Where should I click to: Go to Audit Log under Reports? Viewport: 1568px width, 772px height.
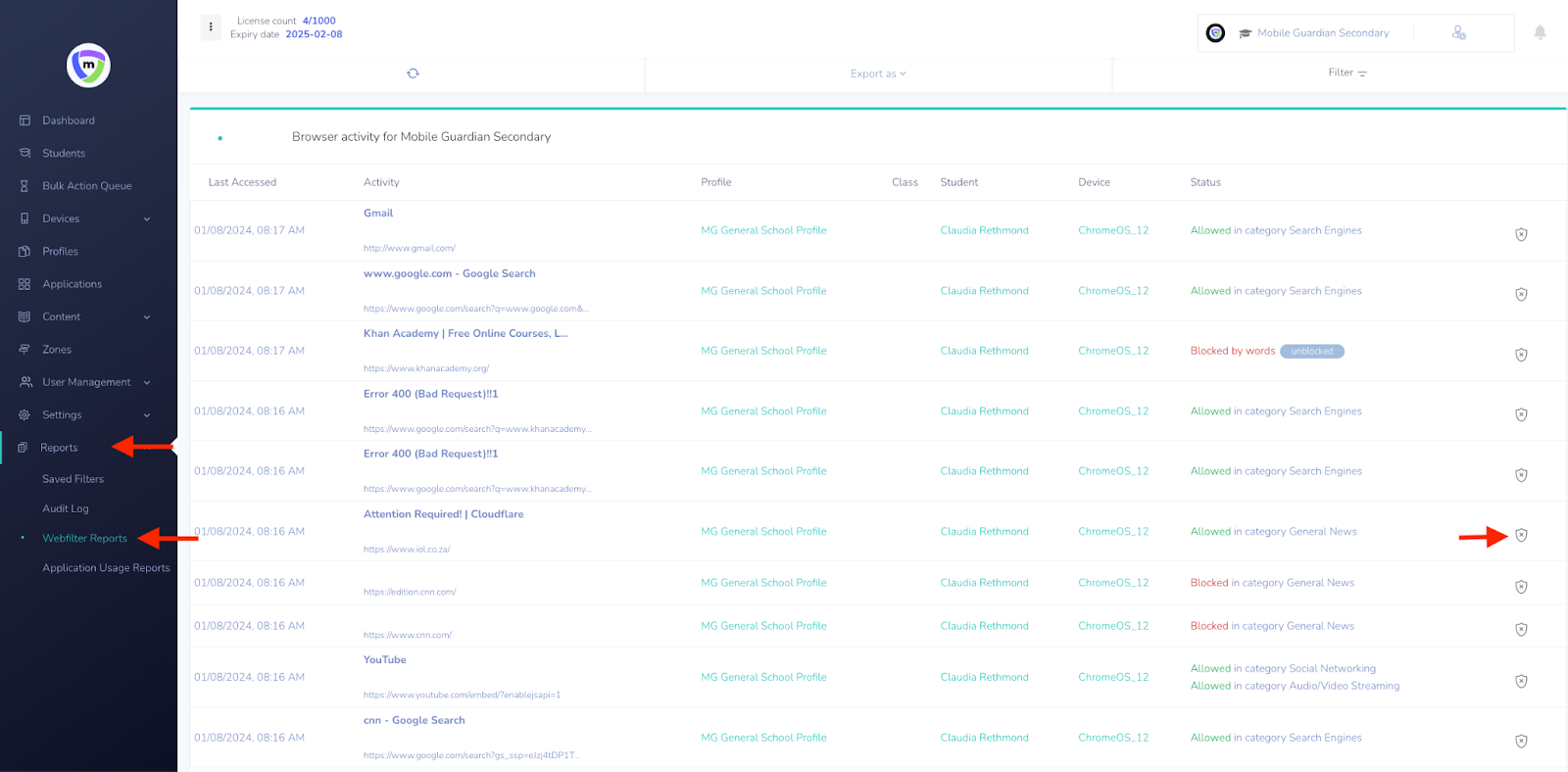pos(66,508)
